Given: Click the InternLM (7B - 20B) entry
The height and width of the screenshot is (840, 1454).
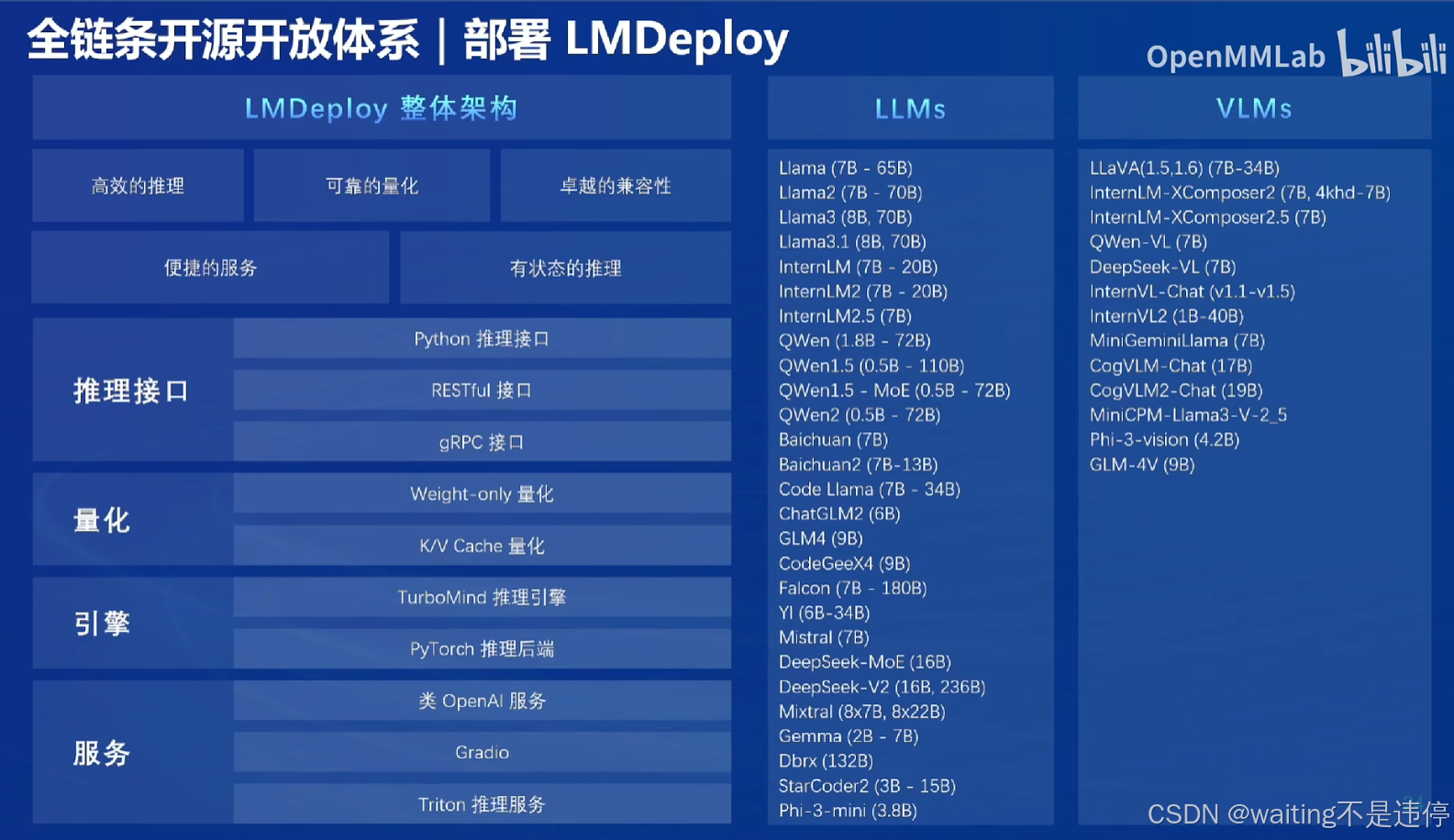Looking at the screenshot, I should [858, 267].
